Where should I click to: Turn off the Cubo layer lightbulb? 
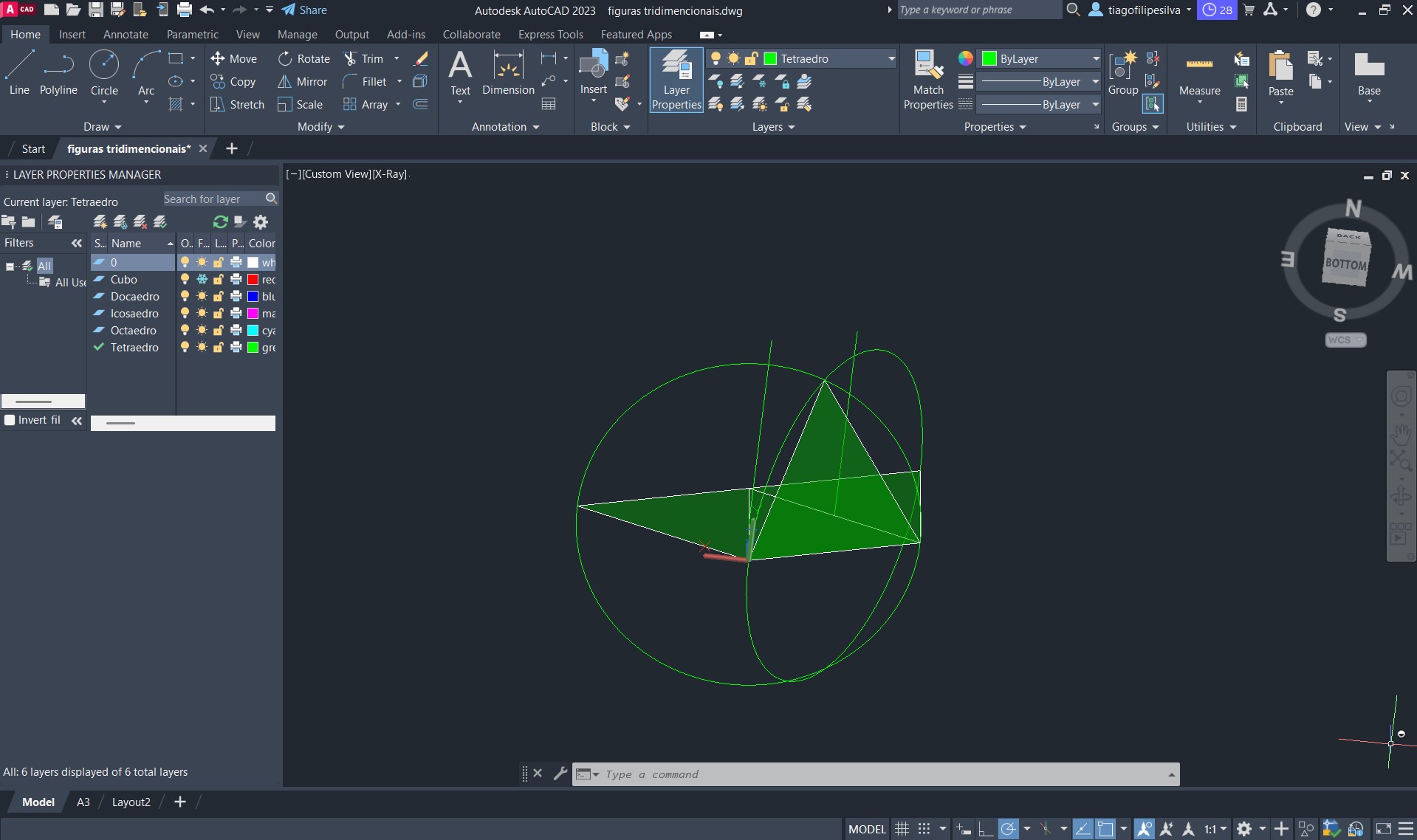point(185,280)
